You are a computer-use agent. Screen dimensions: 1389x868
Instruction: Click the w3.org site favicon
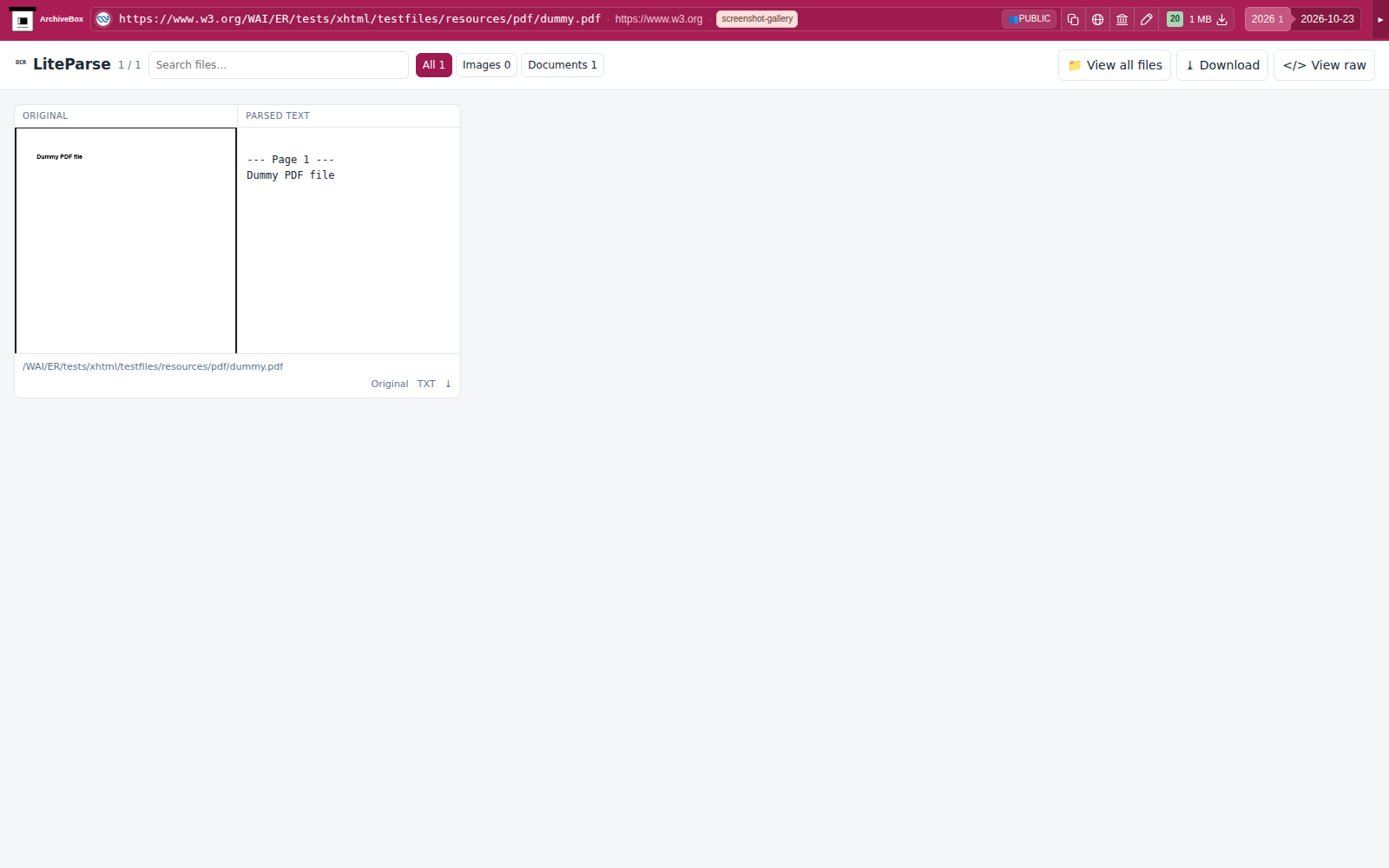tap(103, 19)
